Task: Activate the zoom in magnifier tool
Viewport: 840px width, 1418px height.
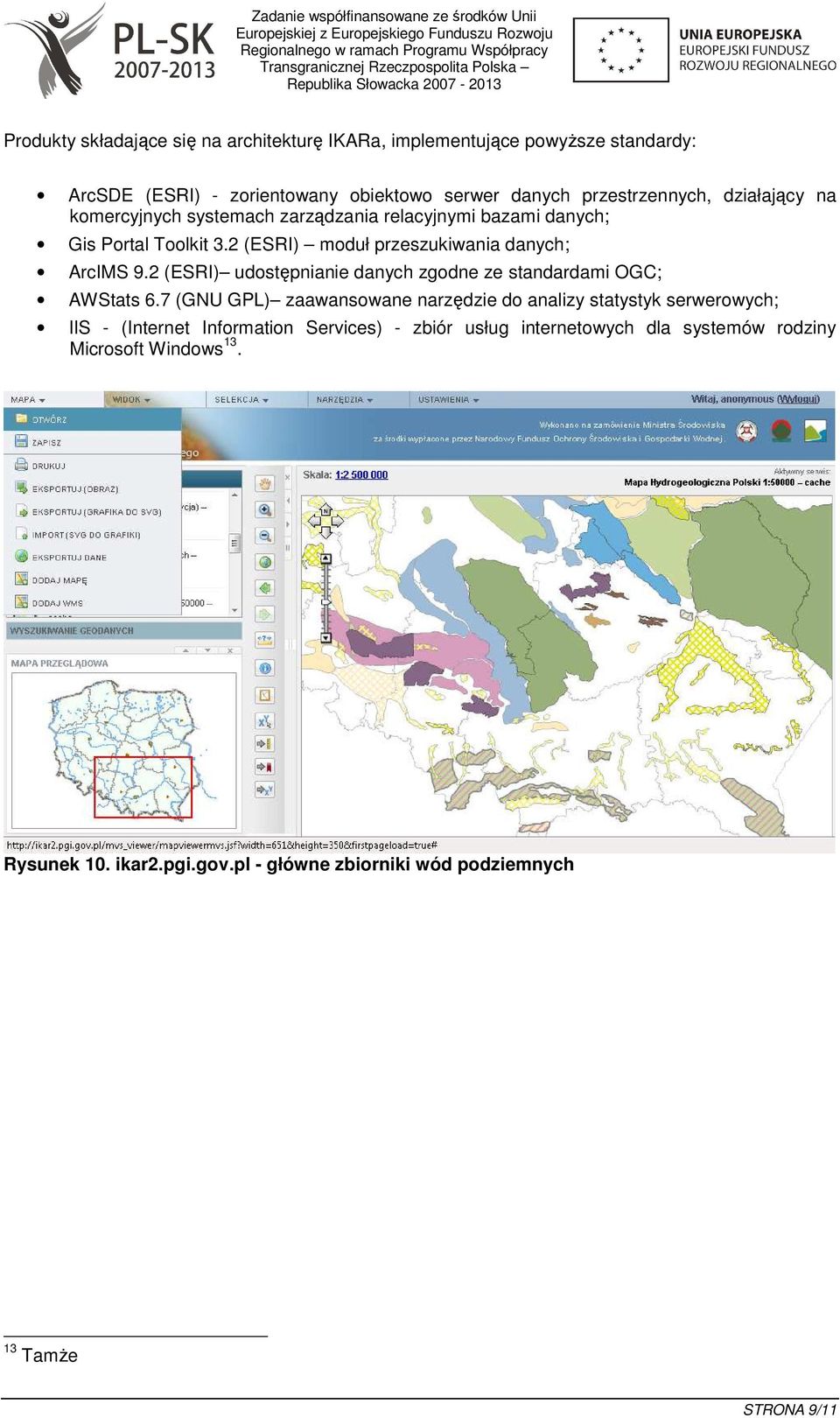Action: coord(265,509)
